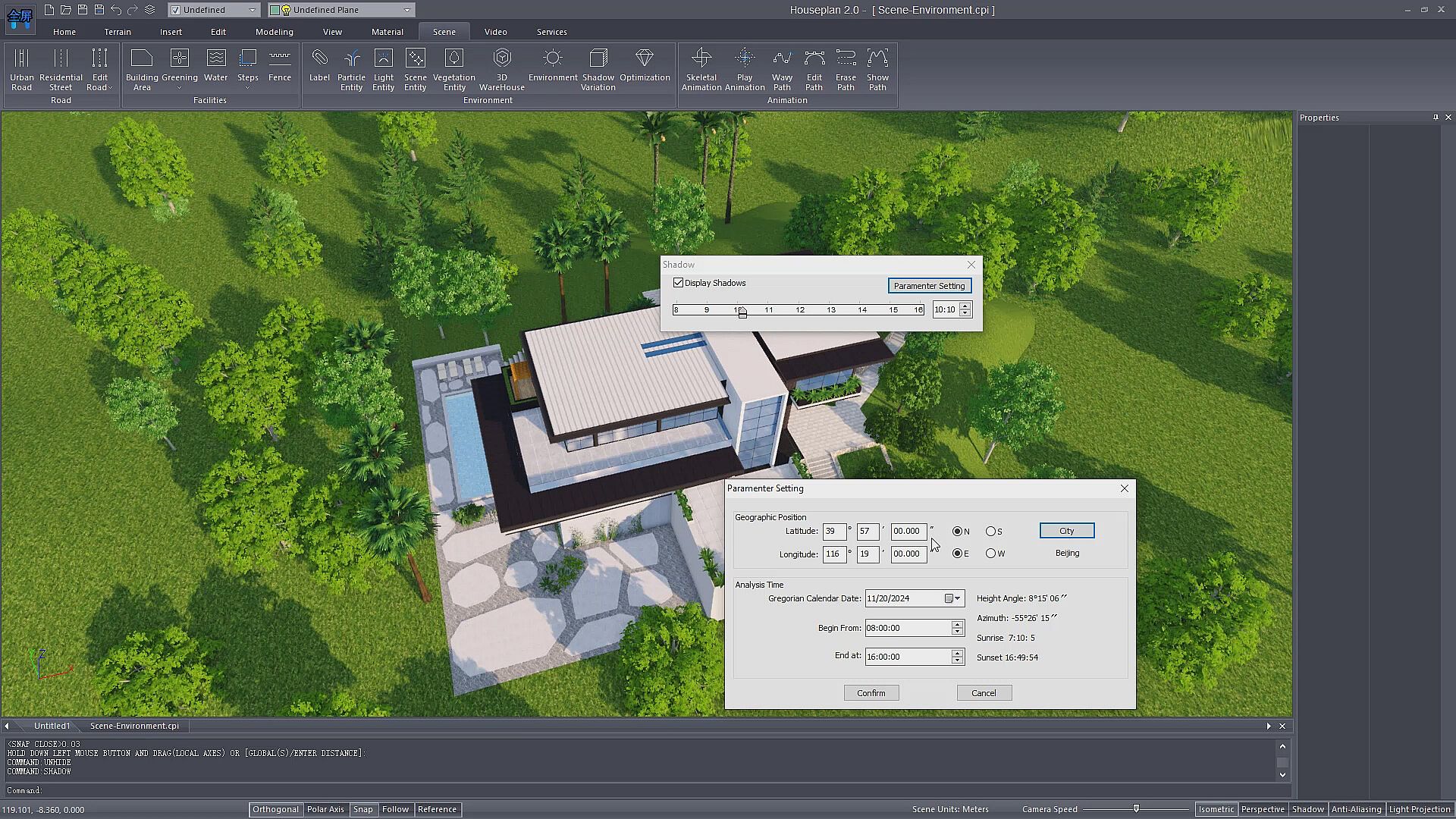Switch to the Terrain ribbon tab
The image size is (1456, 819).
118,32
